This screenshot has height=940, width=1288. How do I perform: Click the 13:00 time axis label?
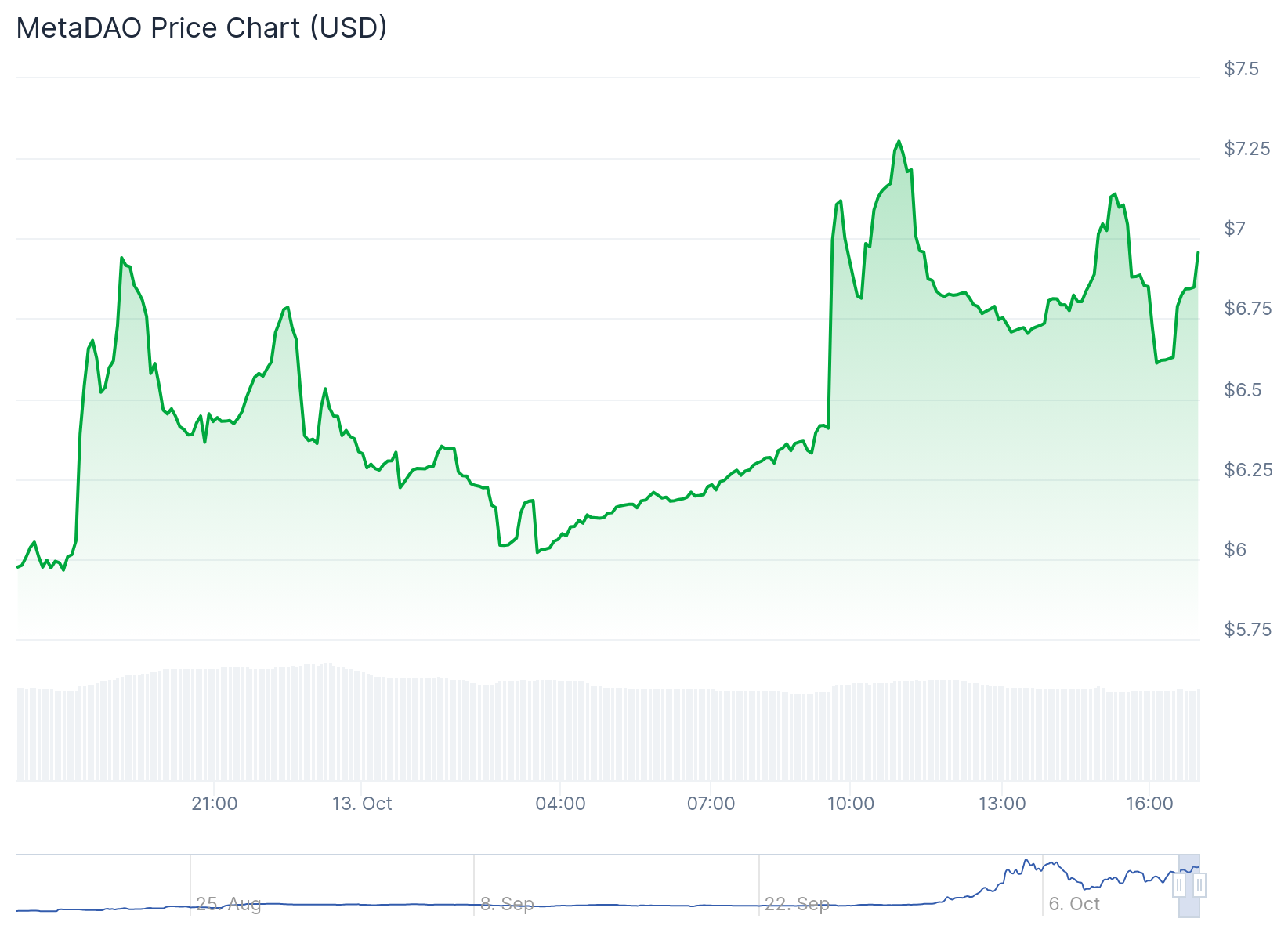1002,804
